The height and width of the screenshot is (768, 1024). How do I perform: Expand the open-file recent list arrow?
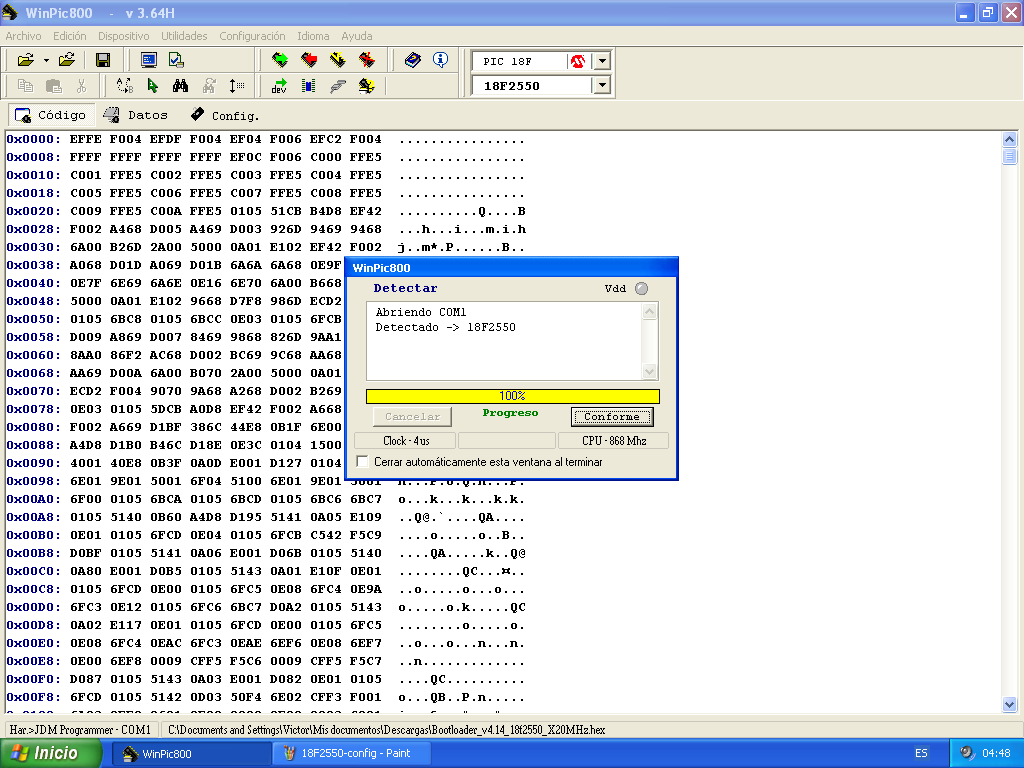46,61
